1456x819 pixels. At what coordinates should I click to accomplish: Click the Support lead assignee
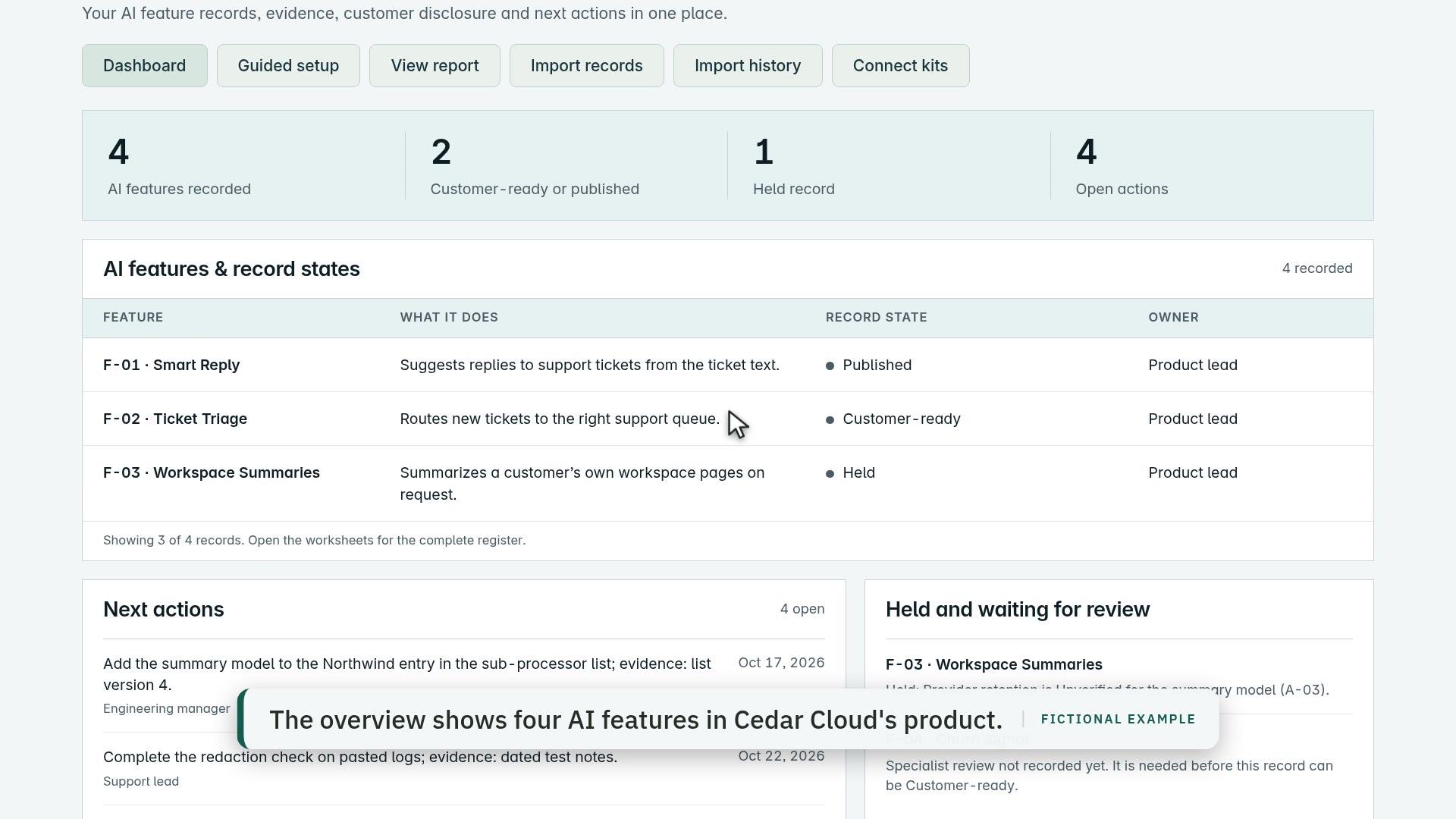pyautogui.click(x=141, y=781)
